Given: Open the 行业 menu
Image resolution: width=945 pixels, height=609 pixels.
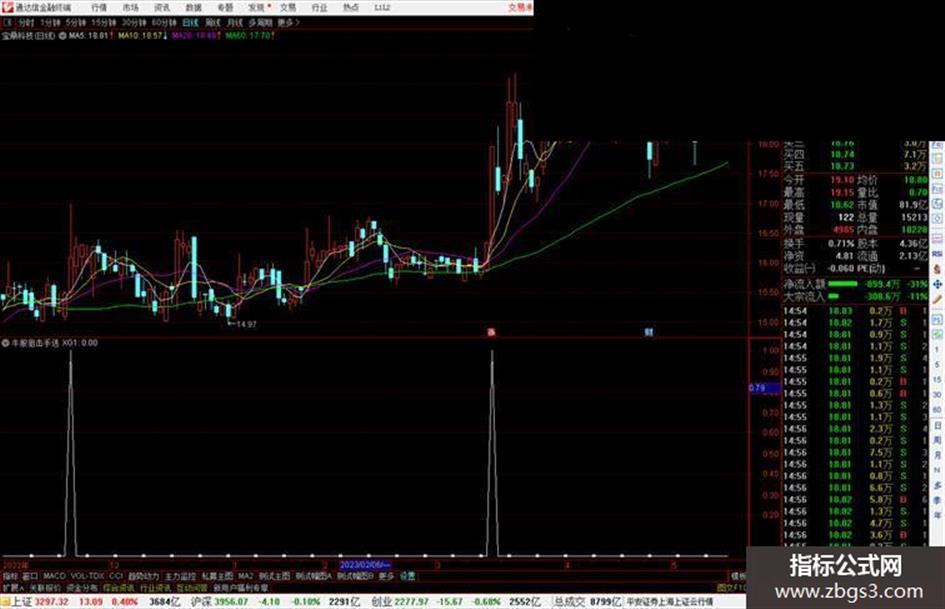Looking at the screenshot, I should pos(319,8).
